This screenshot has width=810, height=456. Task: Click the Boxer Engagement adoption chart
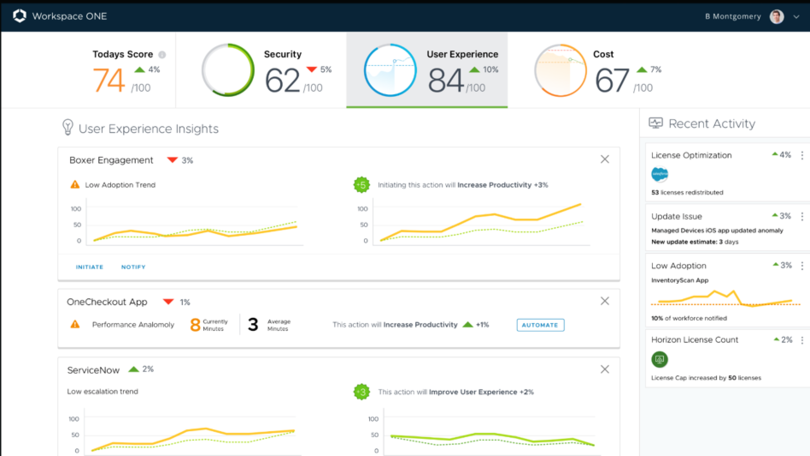coord(187,224)
